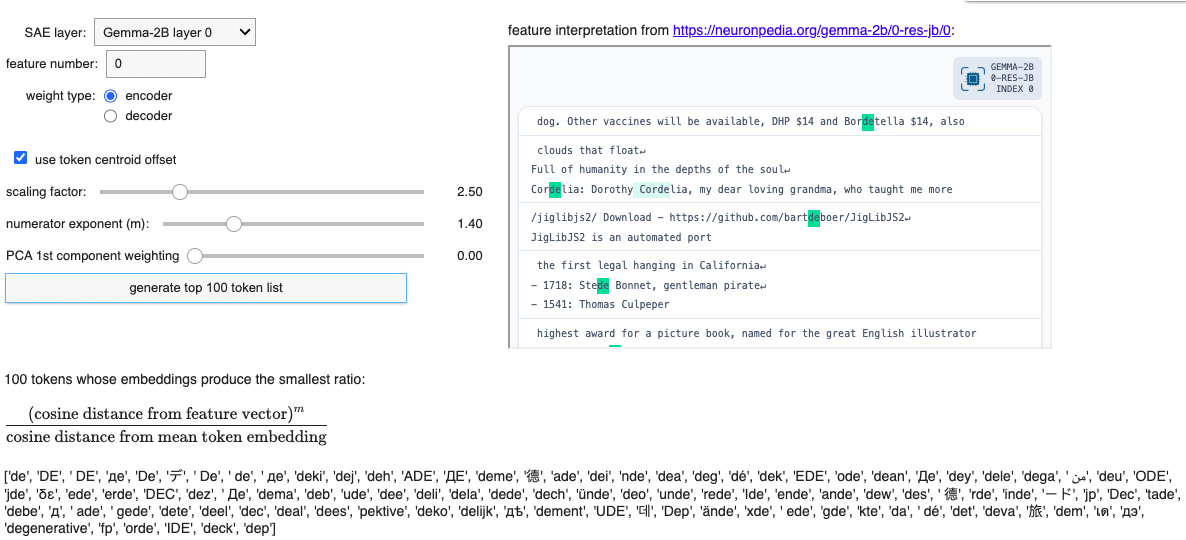Viewport: 1186px width, 540px height.
Task: Click the scaling factor slider handle
Action: pos(180,191)
